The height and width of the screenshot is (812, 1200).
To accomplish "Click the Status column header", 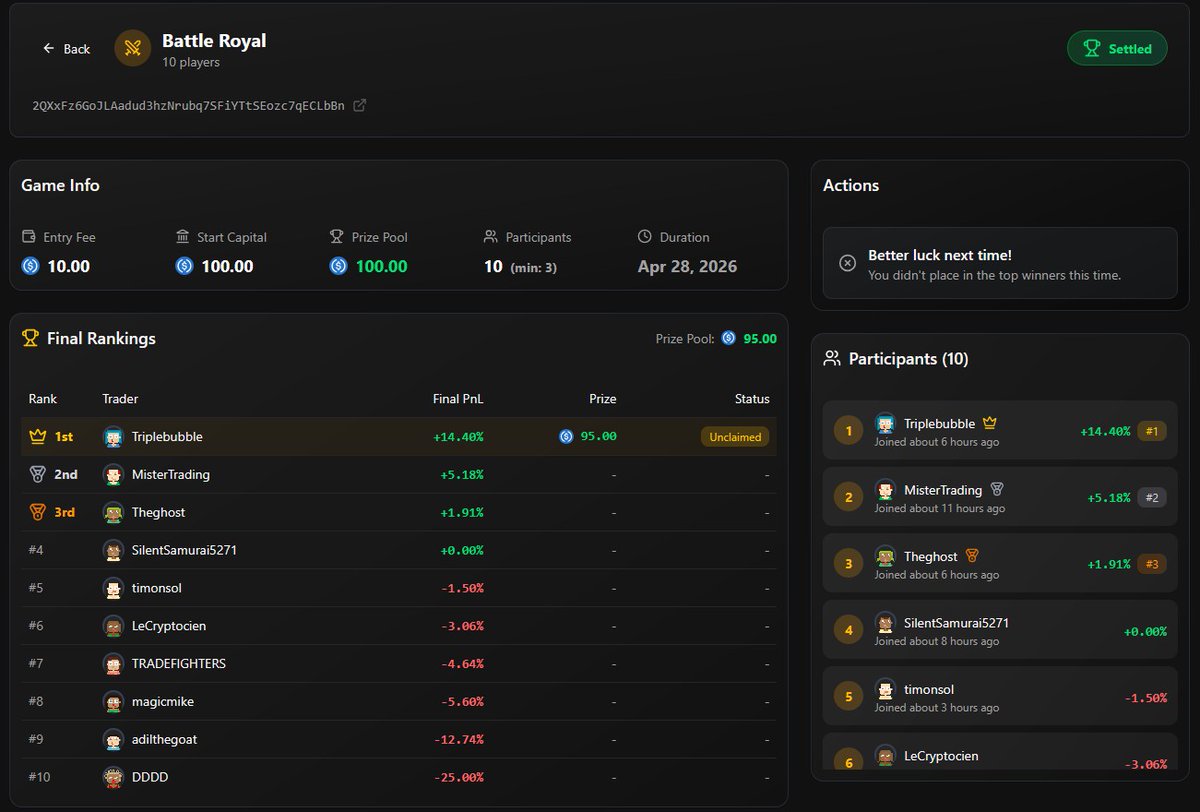I will click(x=752, y=399).
